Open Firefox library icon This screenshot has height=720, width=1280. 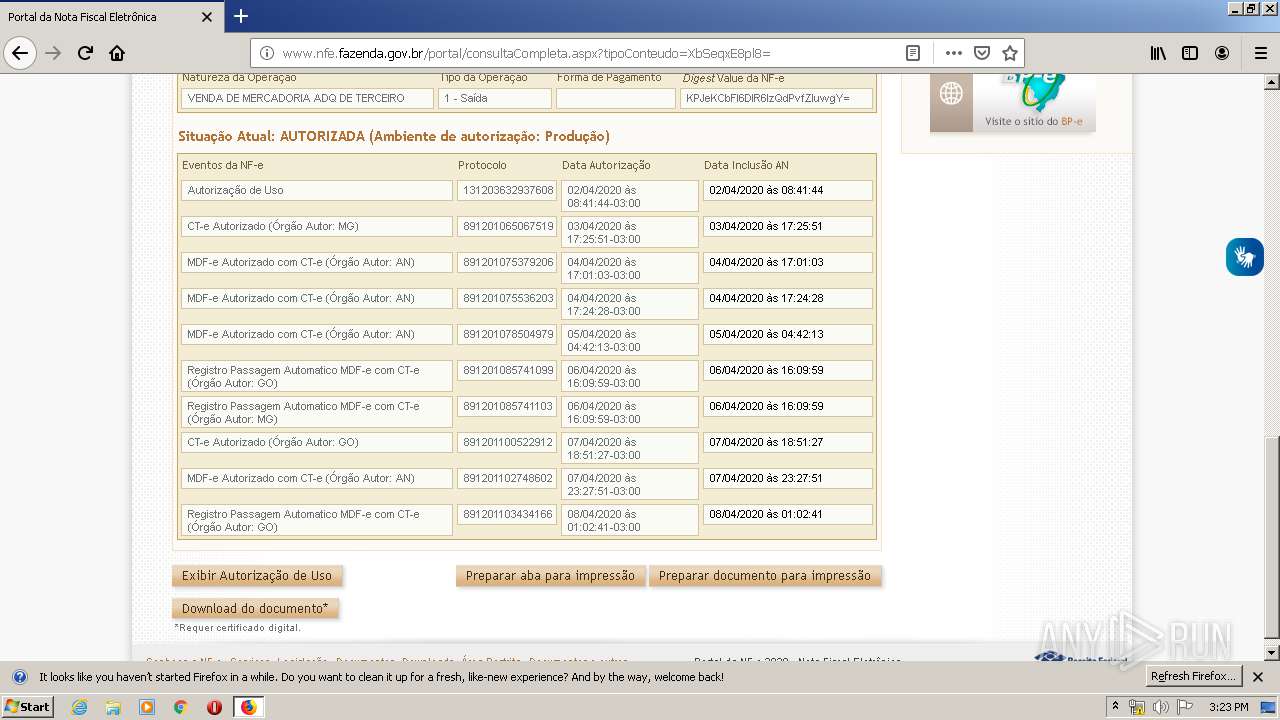1158,53
